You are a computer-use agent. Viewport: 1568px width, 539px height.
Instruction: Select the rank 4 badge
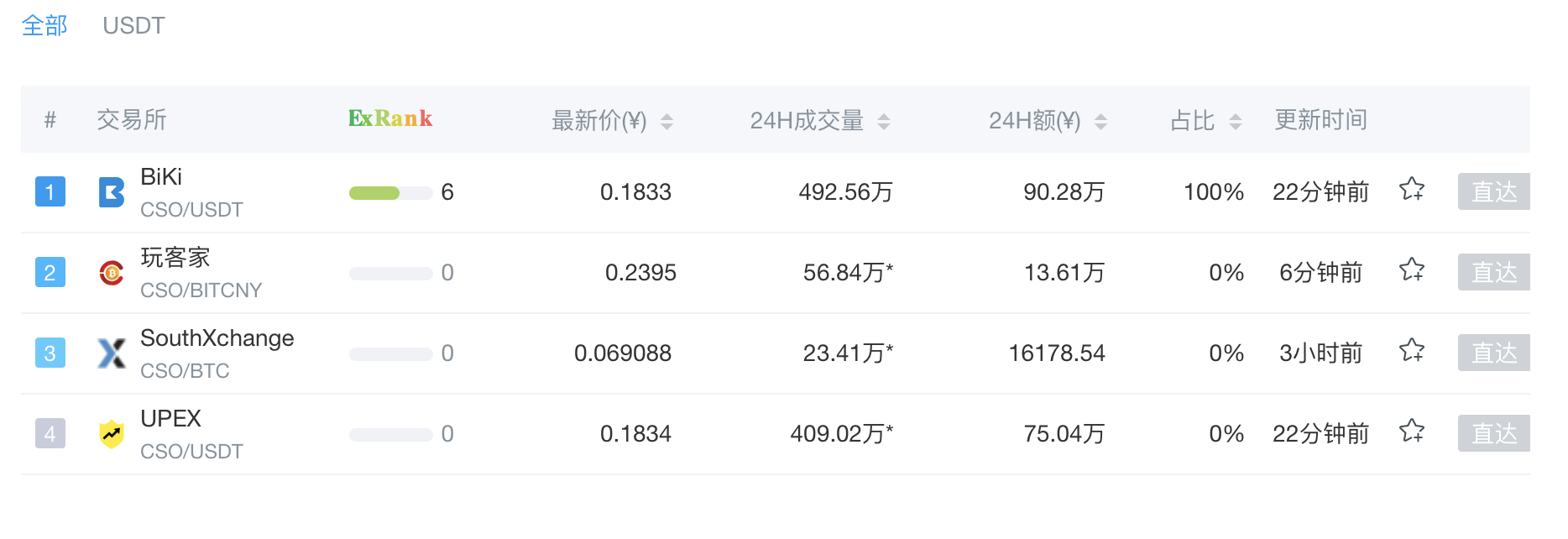click(50, 434)
